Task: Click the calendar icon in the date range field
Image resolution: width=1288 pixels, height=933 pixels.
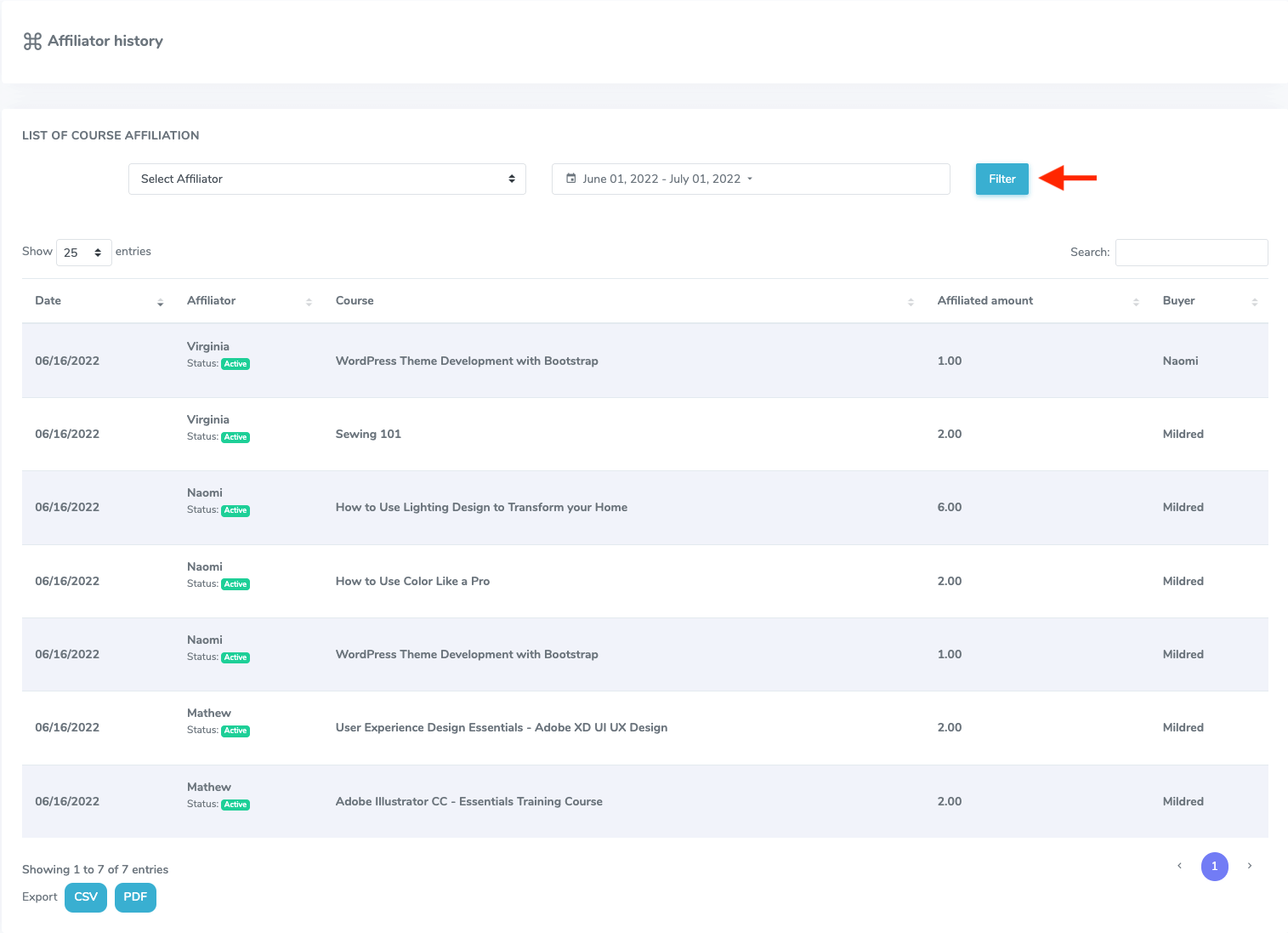Action: tap(571, 179)
